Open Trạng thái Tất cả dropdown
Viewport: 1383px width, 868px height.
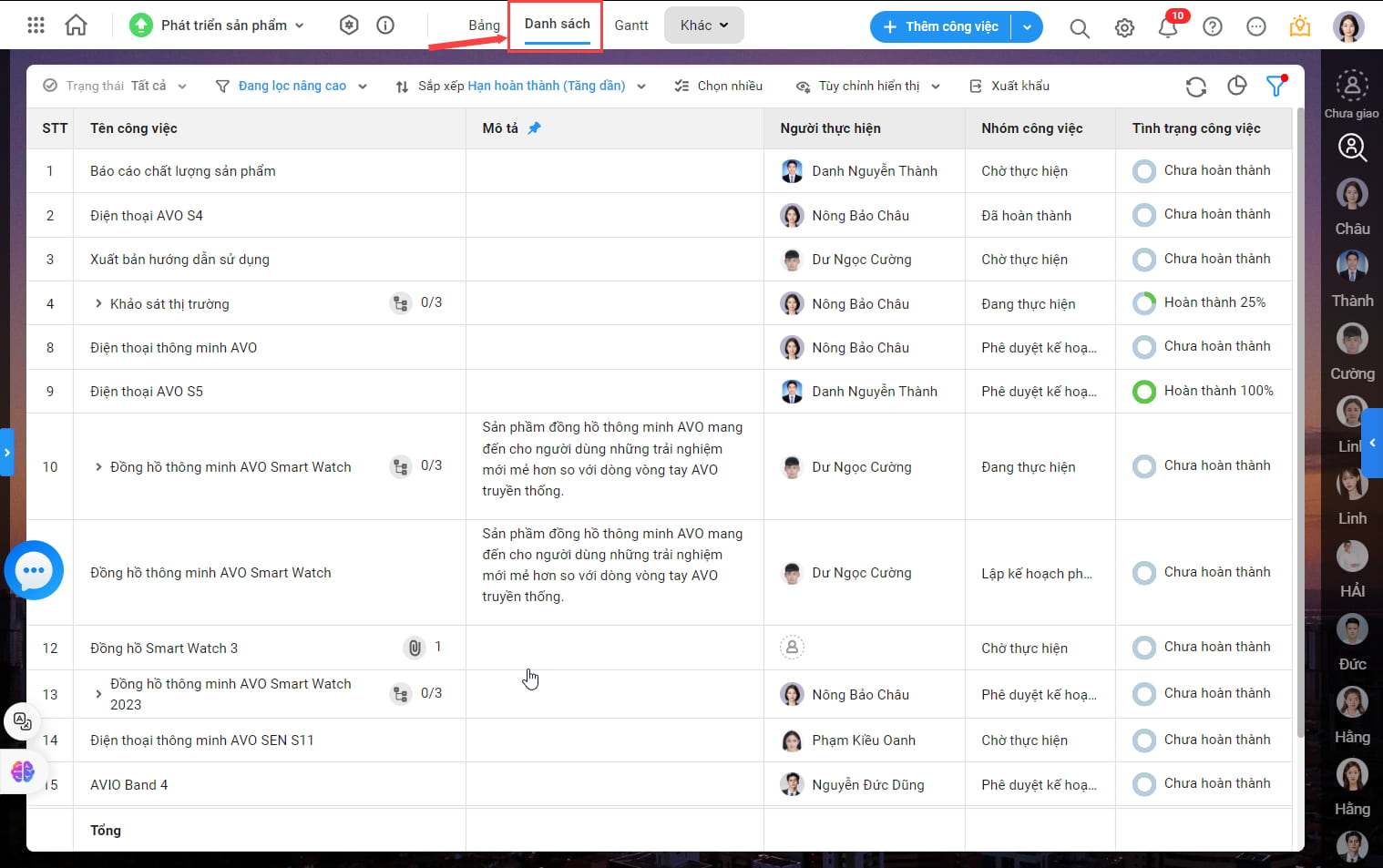(x=115, y=86)
